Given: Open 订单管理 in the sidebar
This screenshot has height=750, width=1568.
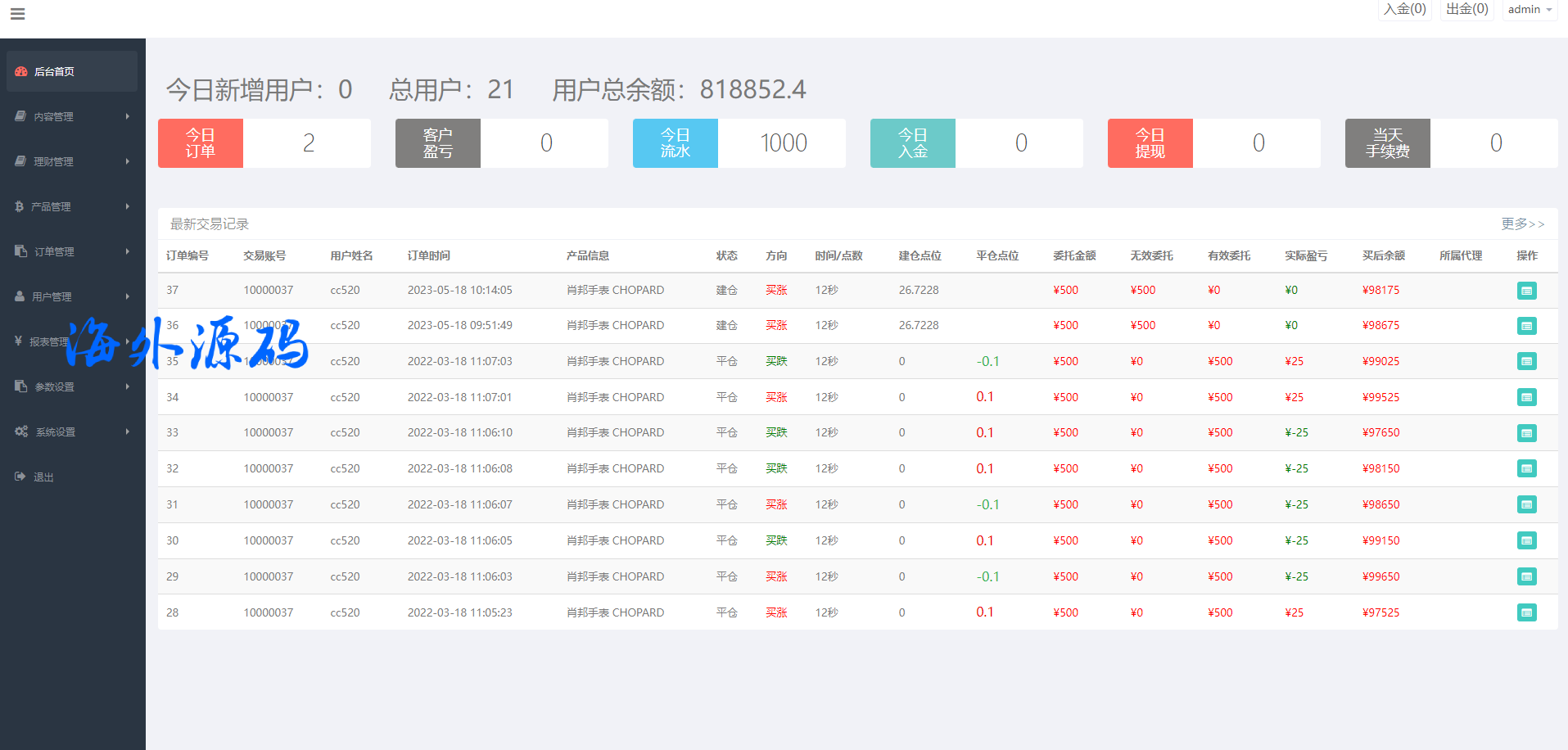Looking at the screenshot, I should [x=54, y=252].
